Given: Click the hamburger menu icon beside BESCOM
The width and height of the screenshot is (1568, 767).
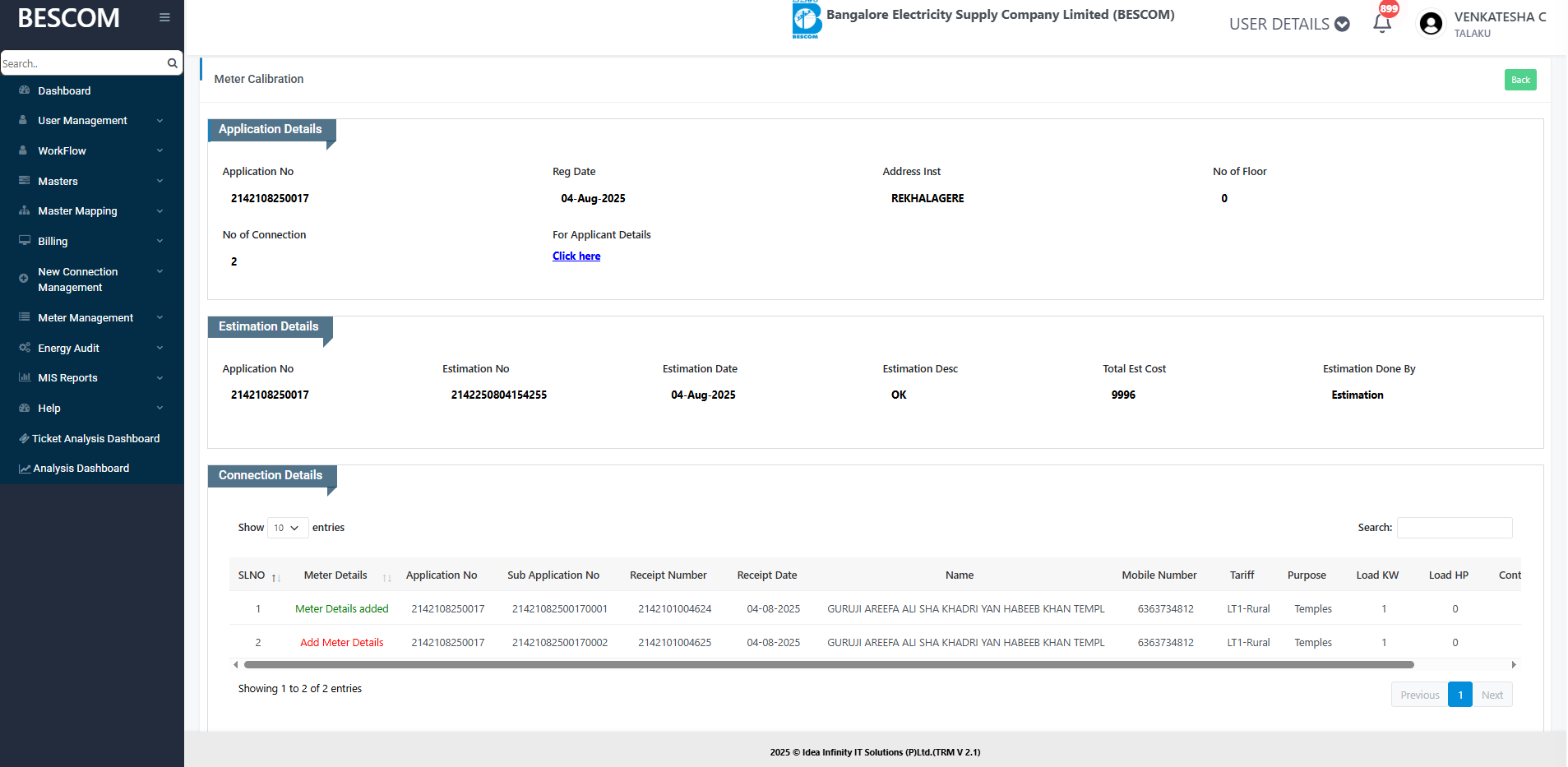Looking at the screenshot, I should pos(164,17).
